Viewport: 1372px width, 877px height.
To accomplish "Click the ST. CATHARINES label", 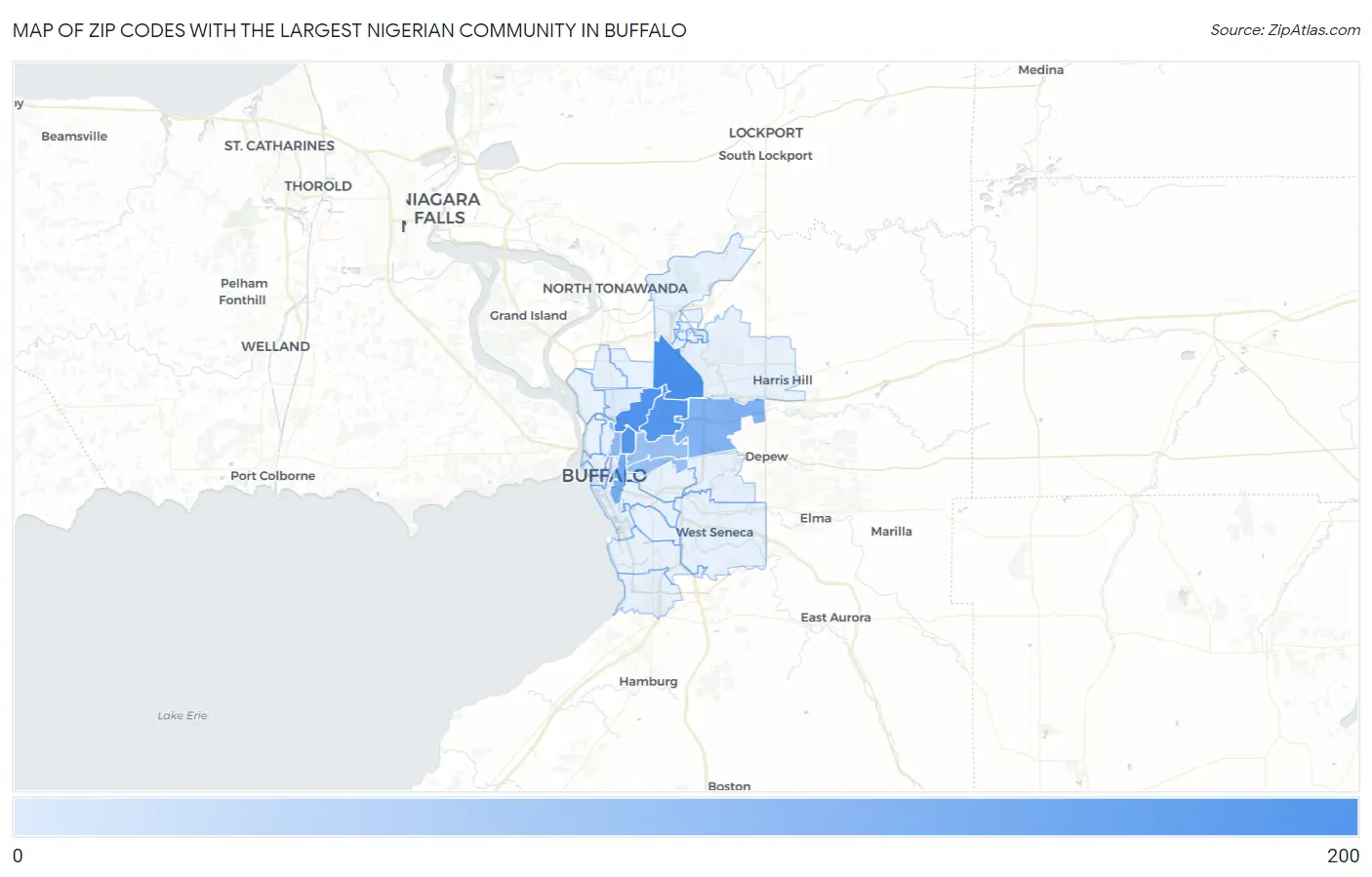I will pyautogui.click(x=279, y=145).
